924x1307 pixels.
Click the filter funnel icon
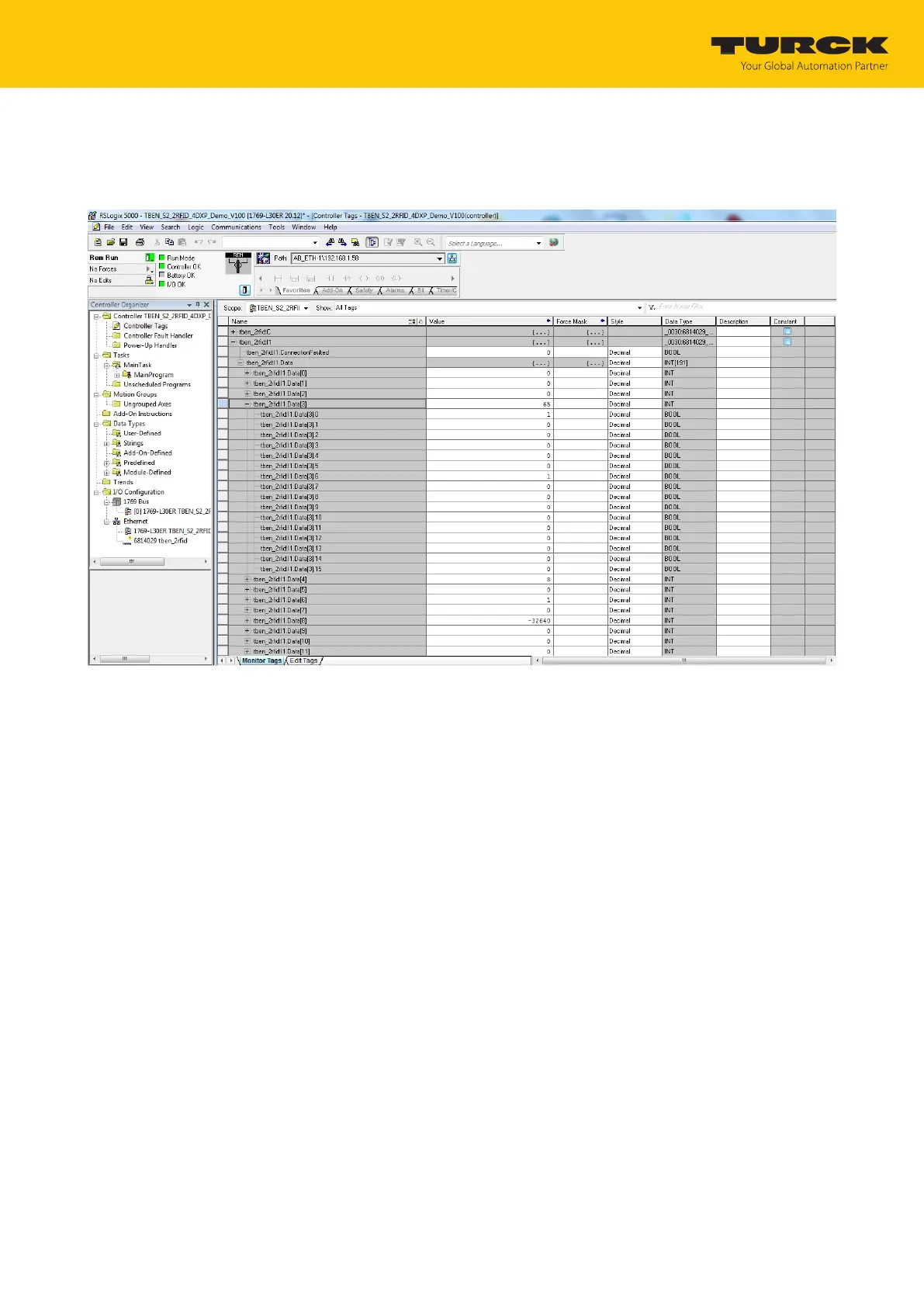tap(652, 308)
